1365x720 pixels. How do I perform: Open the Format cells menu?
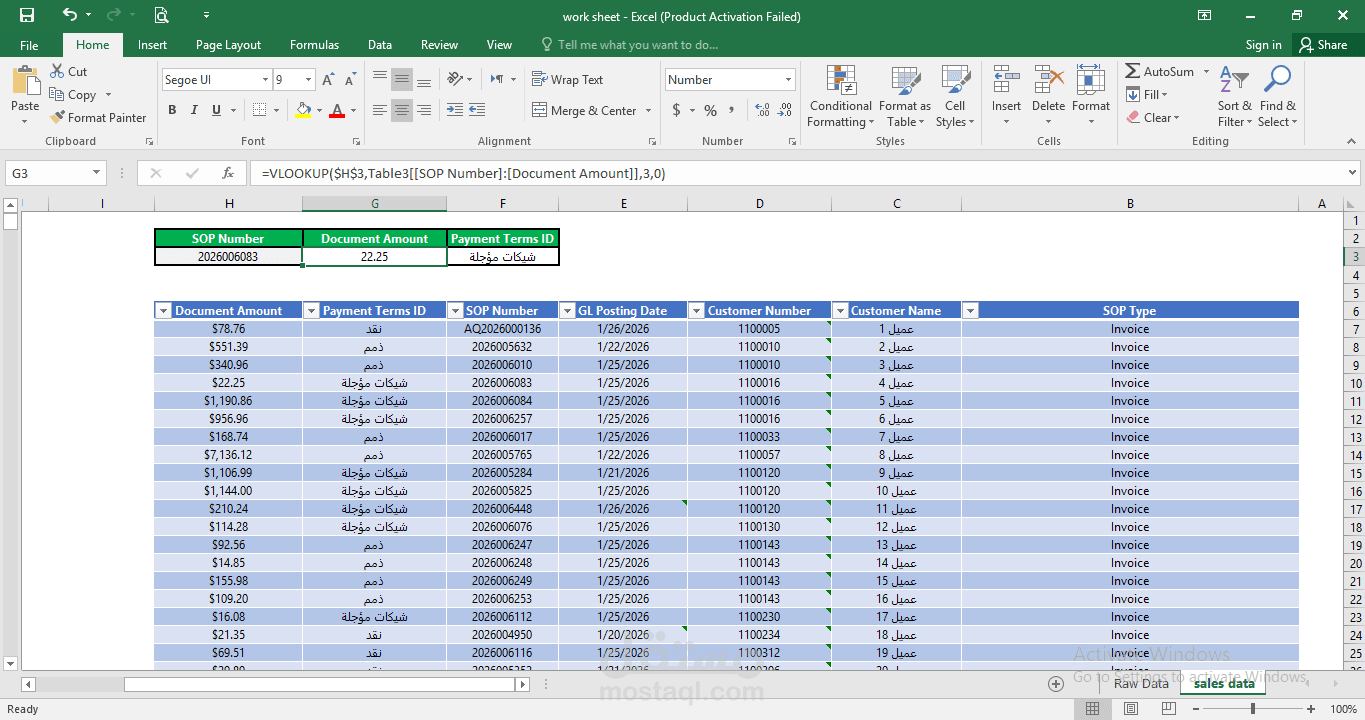coord(1091,97)
